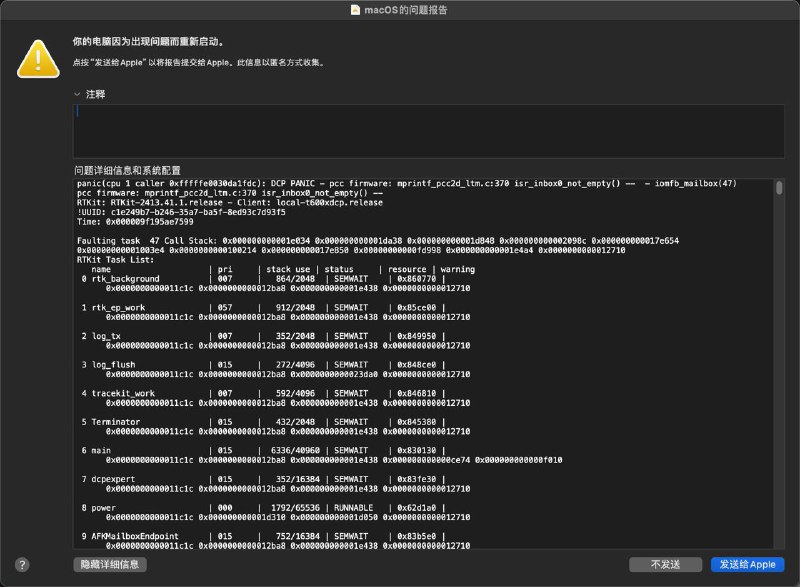800x587 pixels.
Task: Click the tracekit_work task row
Action: [263, 393]
